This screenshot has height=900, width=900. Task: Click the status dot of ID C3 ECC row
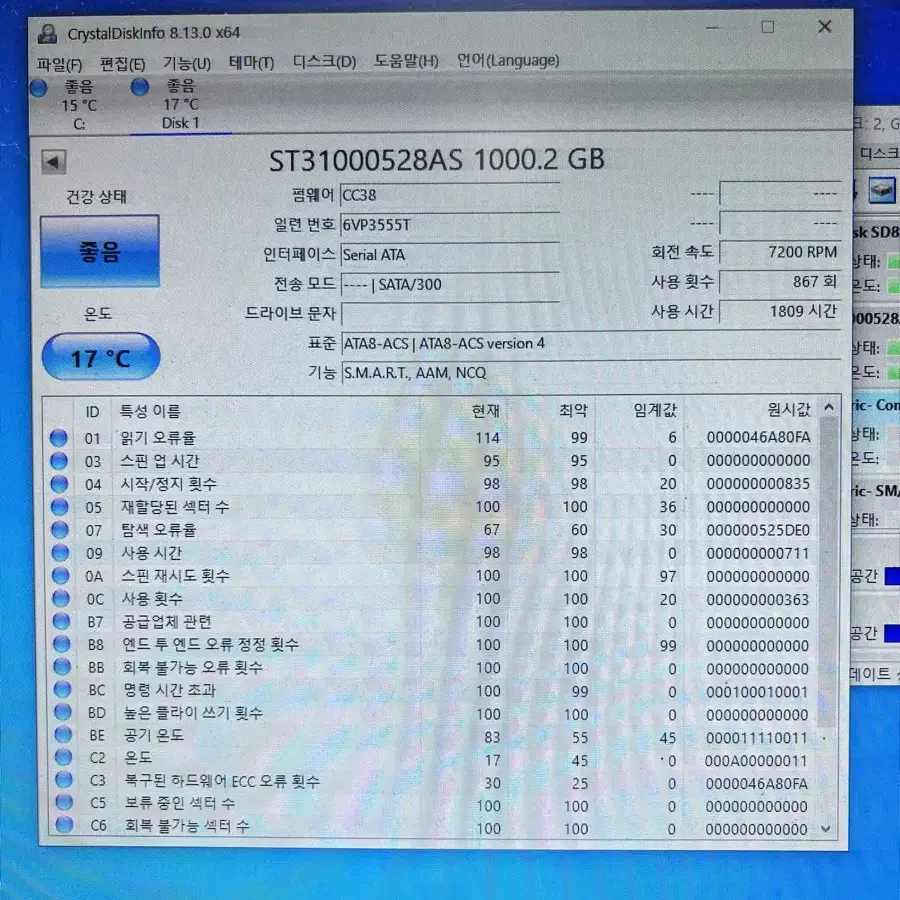point(64,779)
